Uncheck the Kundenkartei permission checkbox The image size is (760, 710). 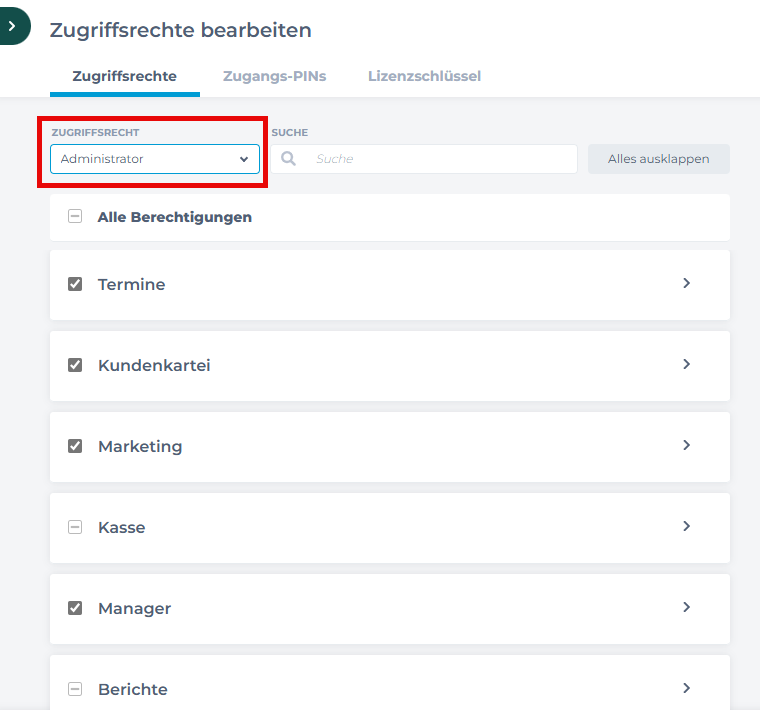[x=75, y=365]
